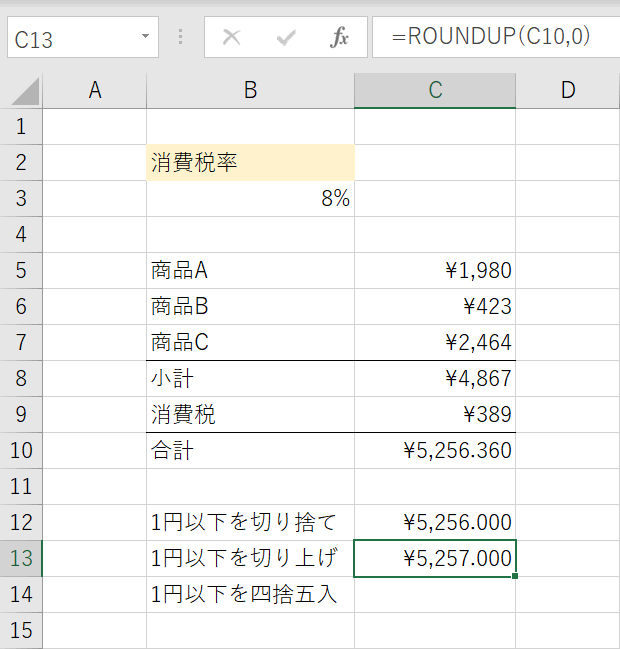620x649 pixels.
Task: Click the 商品B label cell
Action: pos(250,307)
